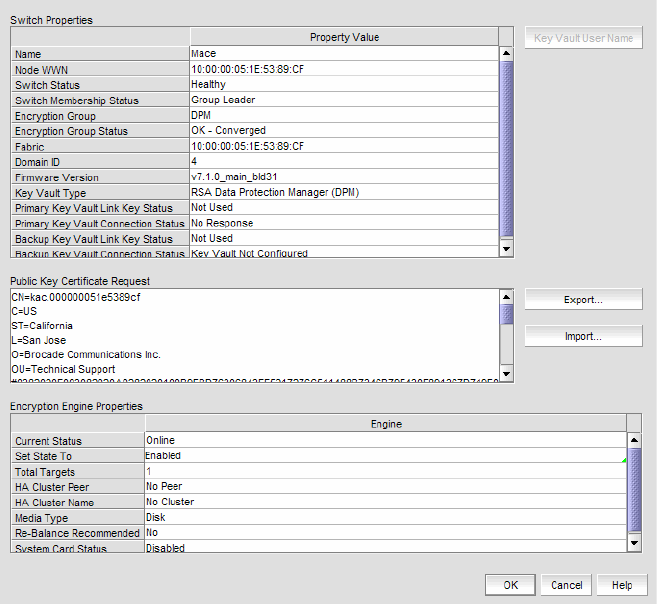657x604 pixels.
Task: Open Help for this dialog
Action: pyautogui.click(x=622, y=585)
